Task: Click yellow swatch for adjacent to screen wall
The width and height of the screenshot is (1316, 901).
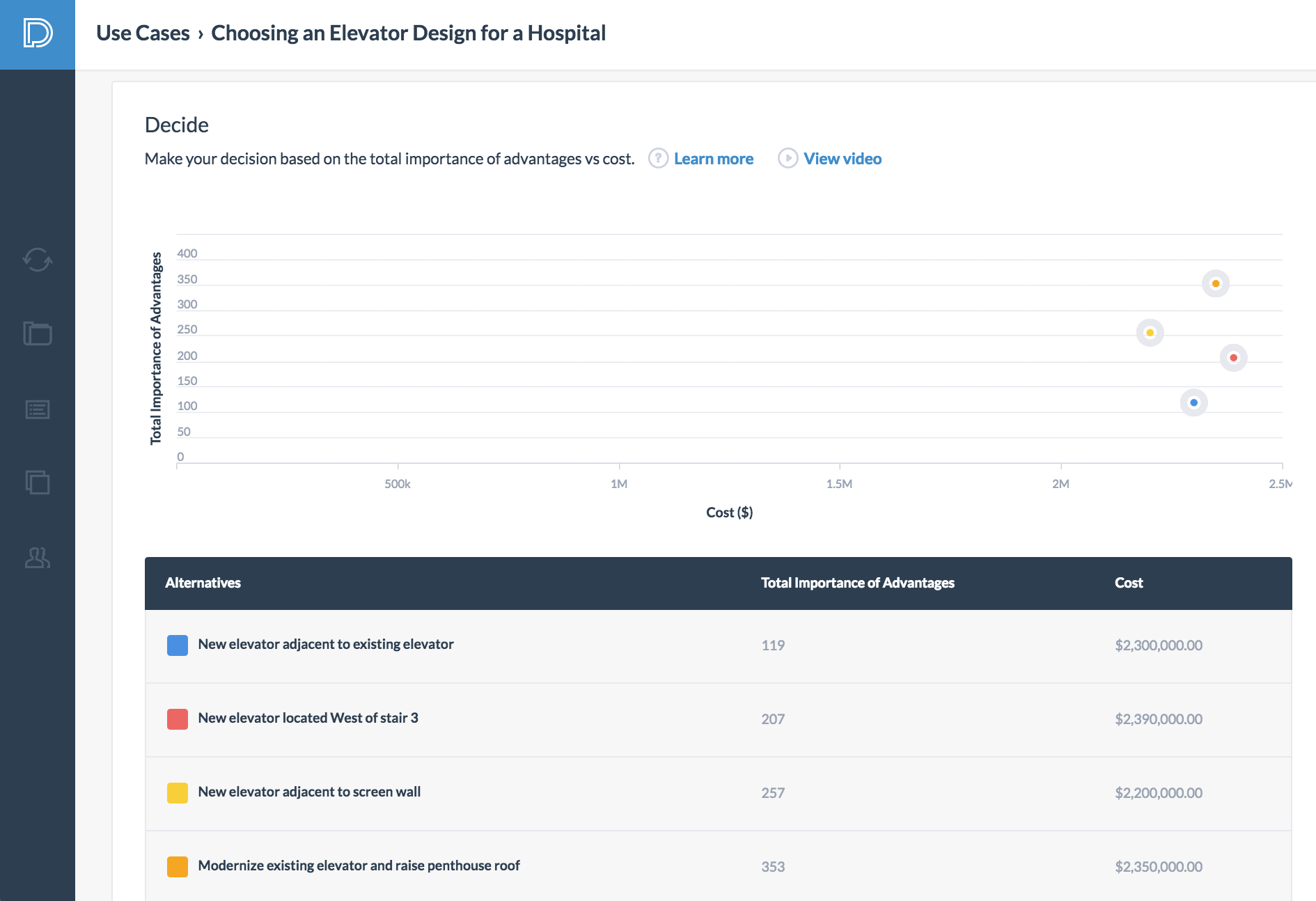Action: coord(178,792)
